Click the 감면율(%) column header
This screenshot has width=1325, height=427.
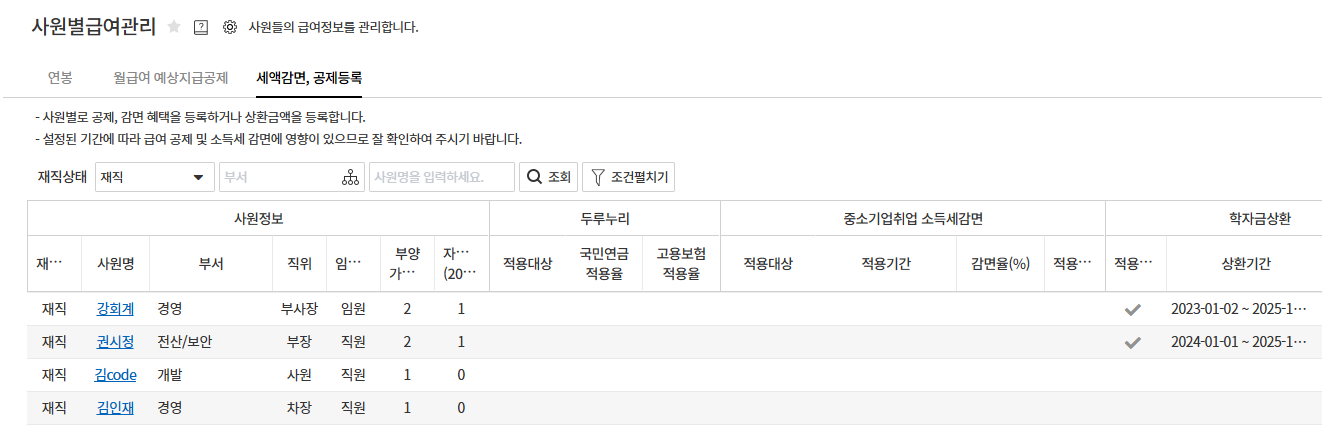[x=999, y=264]
